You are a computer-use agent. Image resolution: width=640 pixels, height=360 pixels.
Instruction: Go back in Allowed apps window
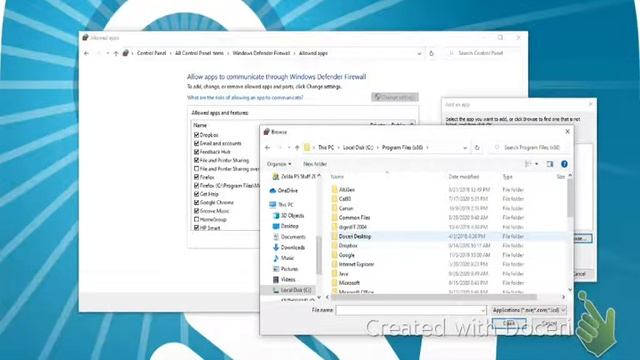[87, 53]
